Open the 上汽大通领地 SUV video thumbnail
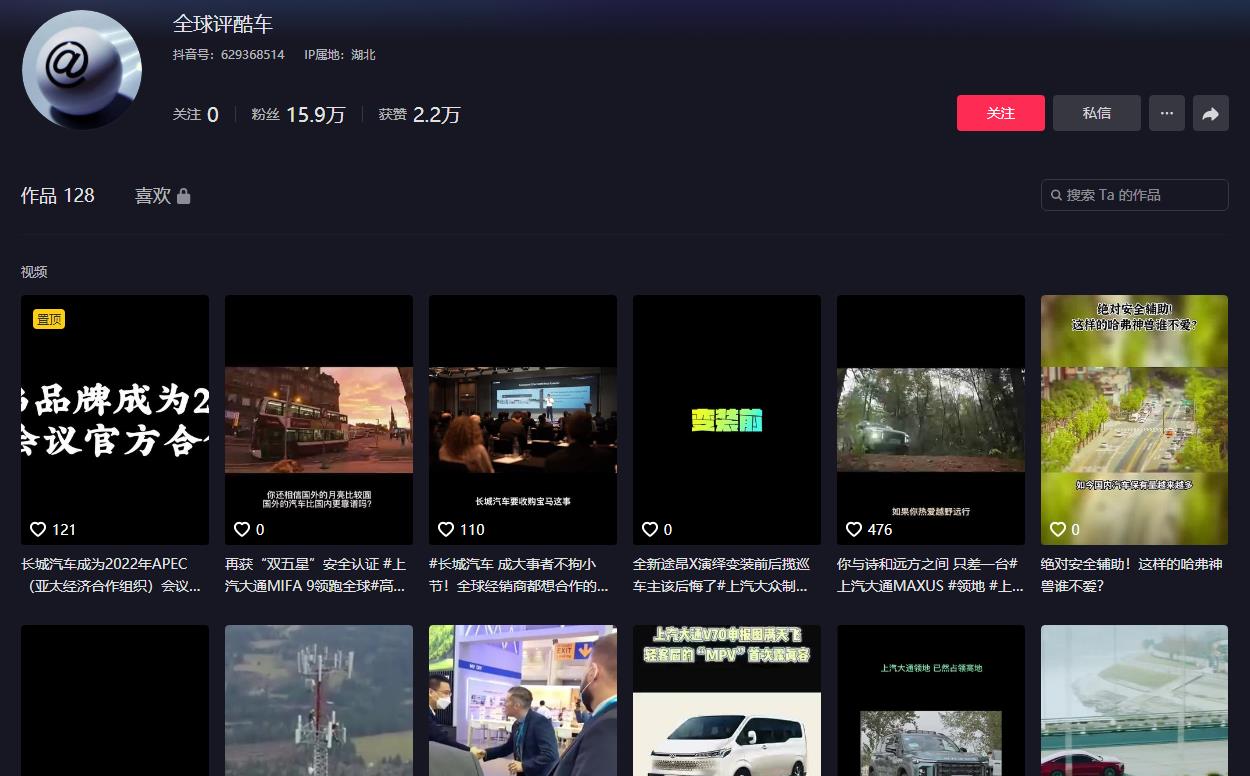1250x776 pixels. (931, 700)
